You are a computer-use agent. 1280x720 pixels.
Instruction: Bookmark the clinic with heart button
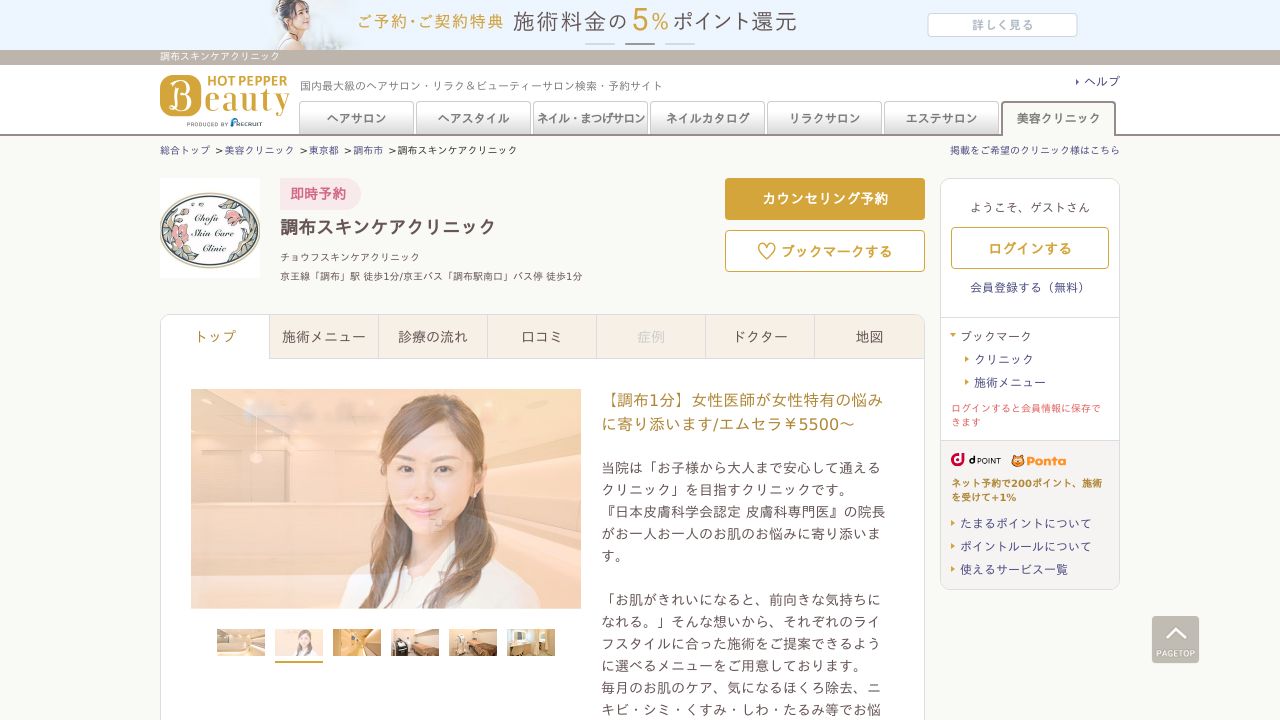tap(824, 251)
